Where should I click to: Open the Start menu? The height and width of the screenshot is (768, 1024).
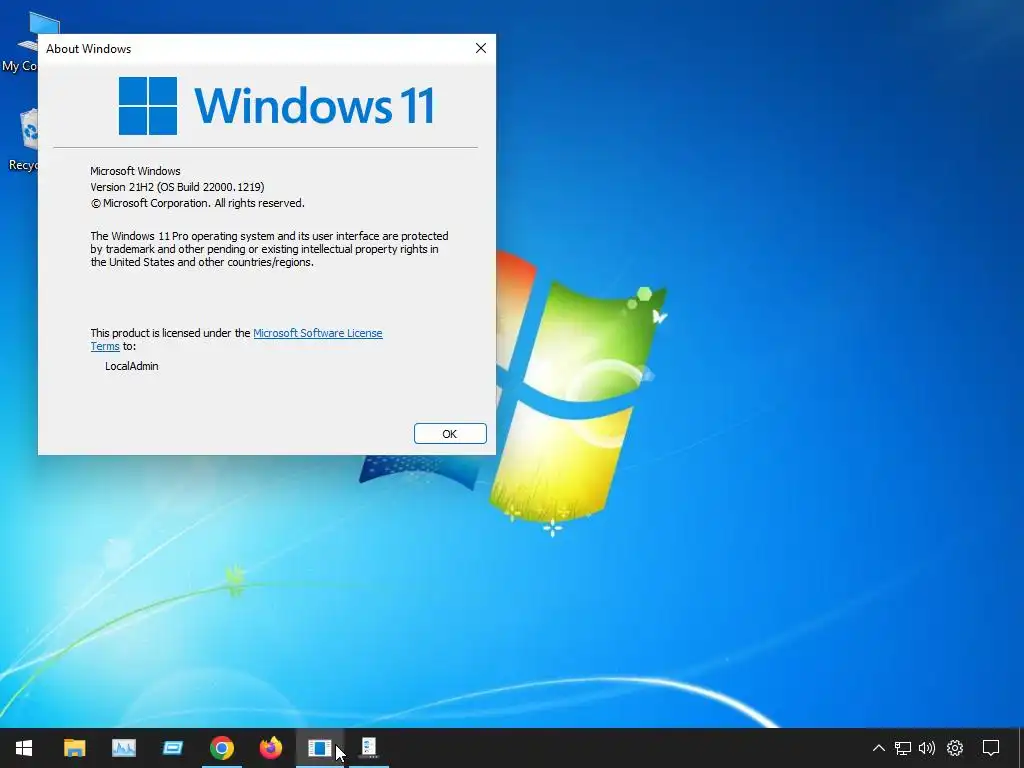pos(24,748)
